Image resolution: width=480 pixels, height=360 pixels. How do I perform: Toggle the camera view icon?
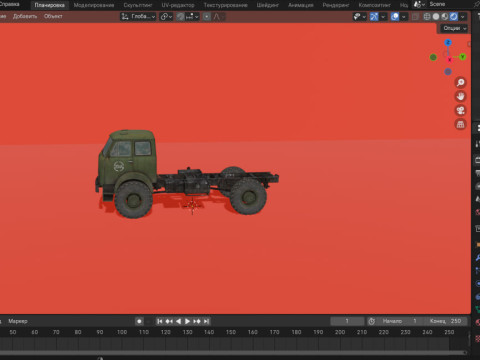(x=461, y=110)
